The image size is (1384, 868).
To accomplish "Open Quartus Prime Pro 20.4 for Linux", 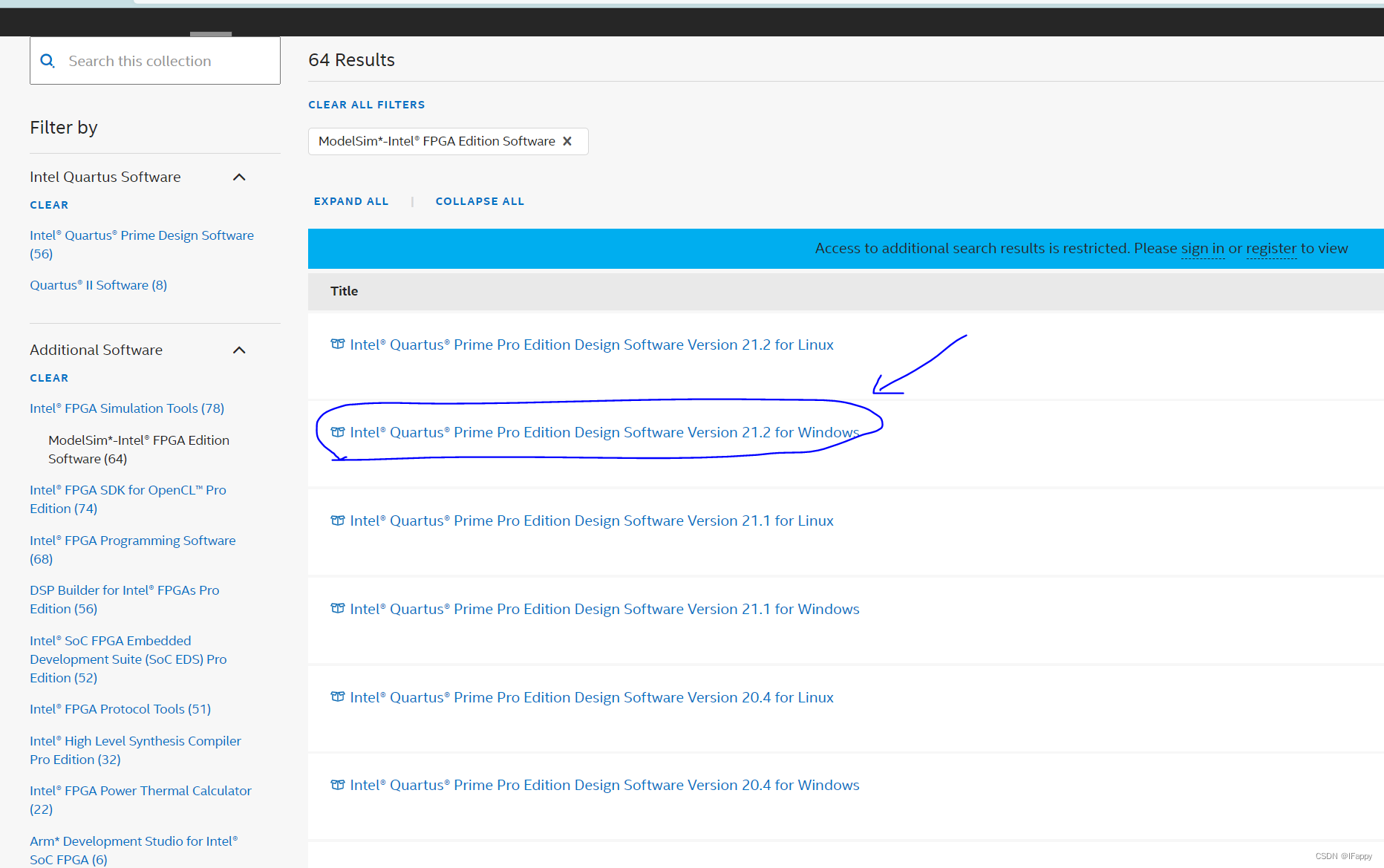I will coord(592,697).
